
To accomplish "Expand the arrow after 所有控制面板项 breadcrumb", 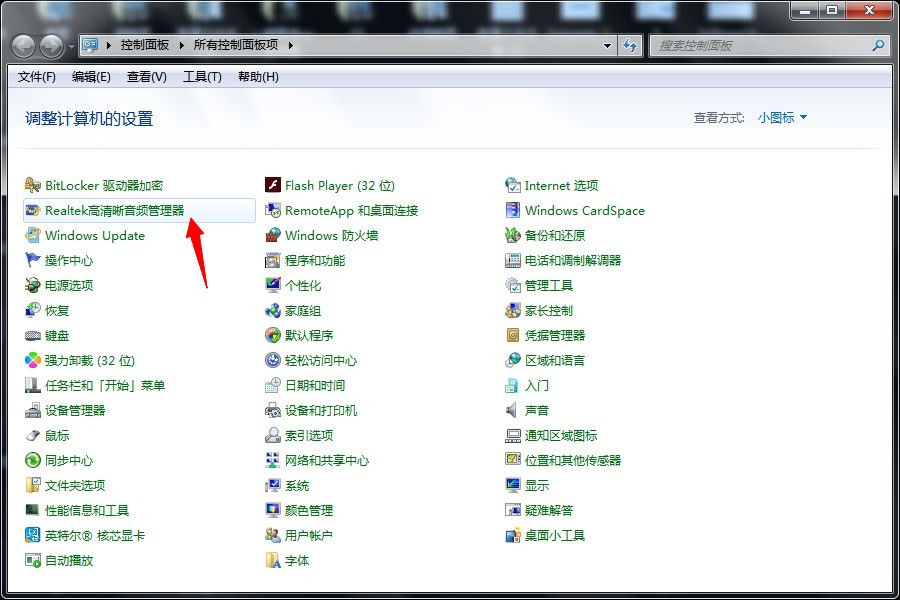I will point(290,45).
